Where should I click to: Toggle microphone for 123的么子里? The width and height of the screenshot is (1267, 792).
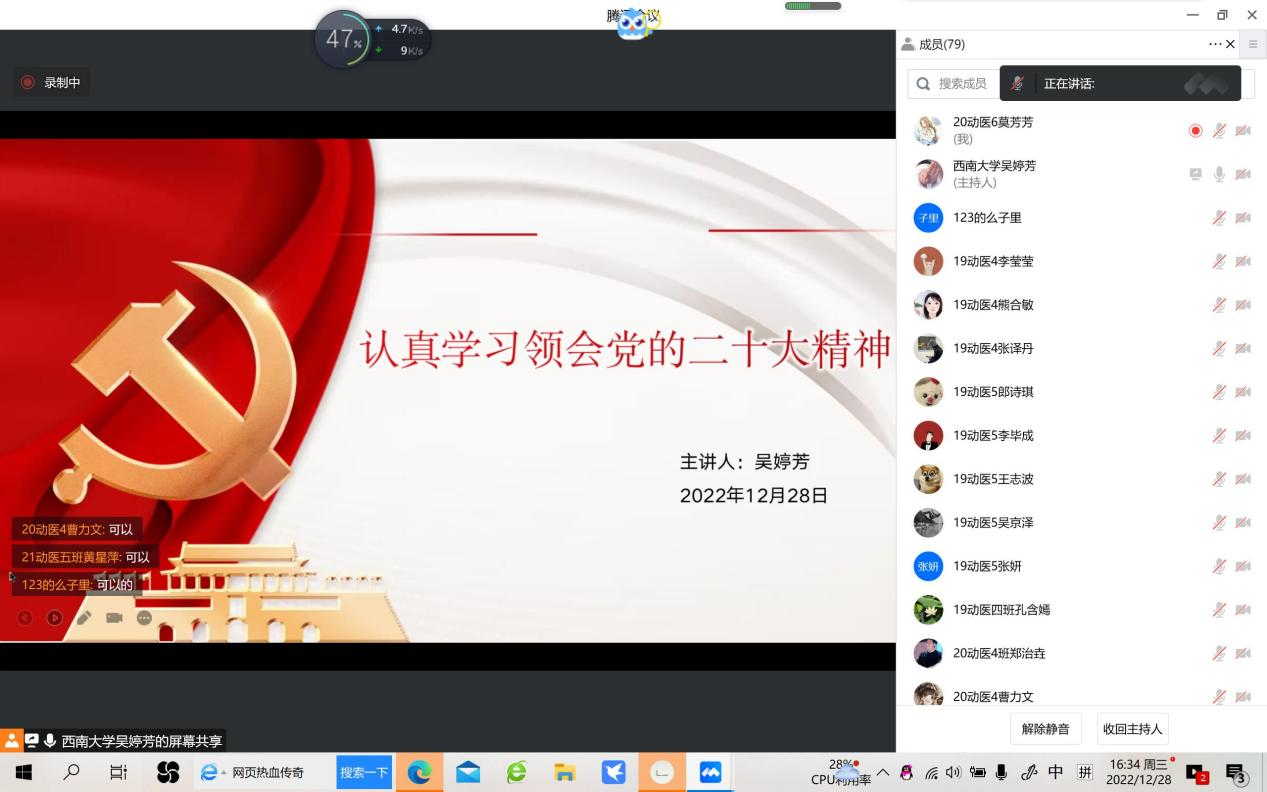click(x=1219, y=218)
